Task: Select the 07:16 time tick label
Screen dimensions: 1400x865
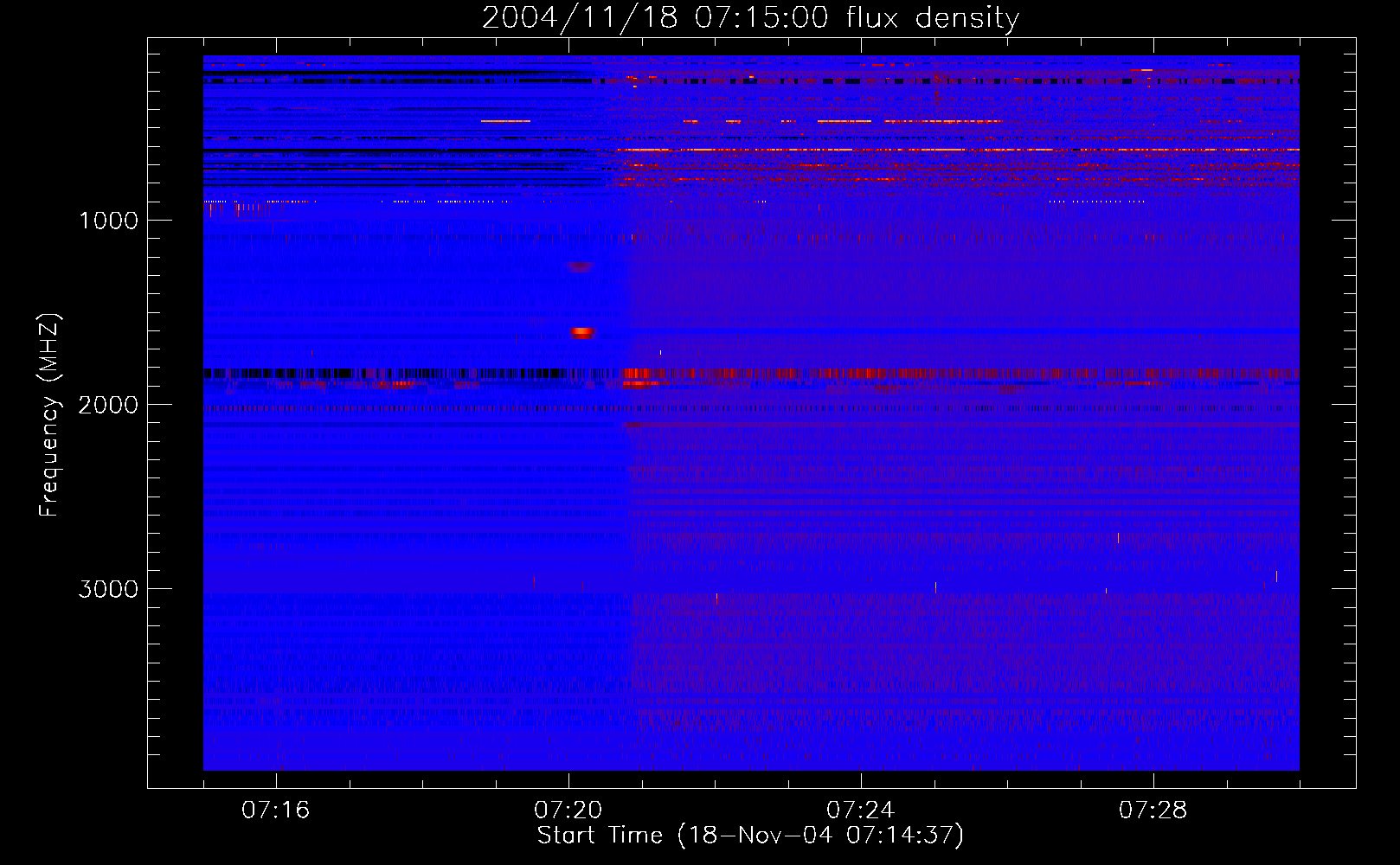Action: (x=275, y=811)
